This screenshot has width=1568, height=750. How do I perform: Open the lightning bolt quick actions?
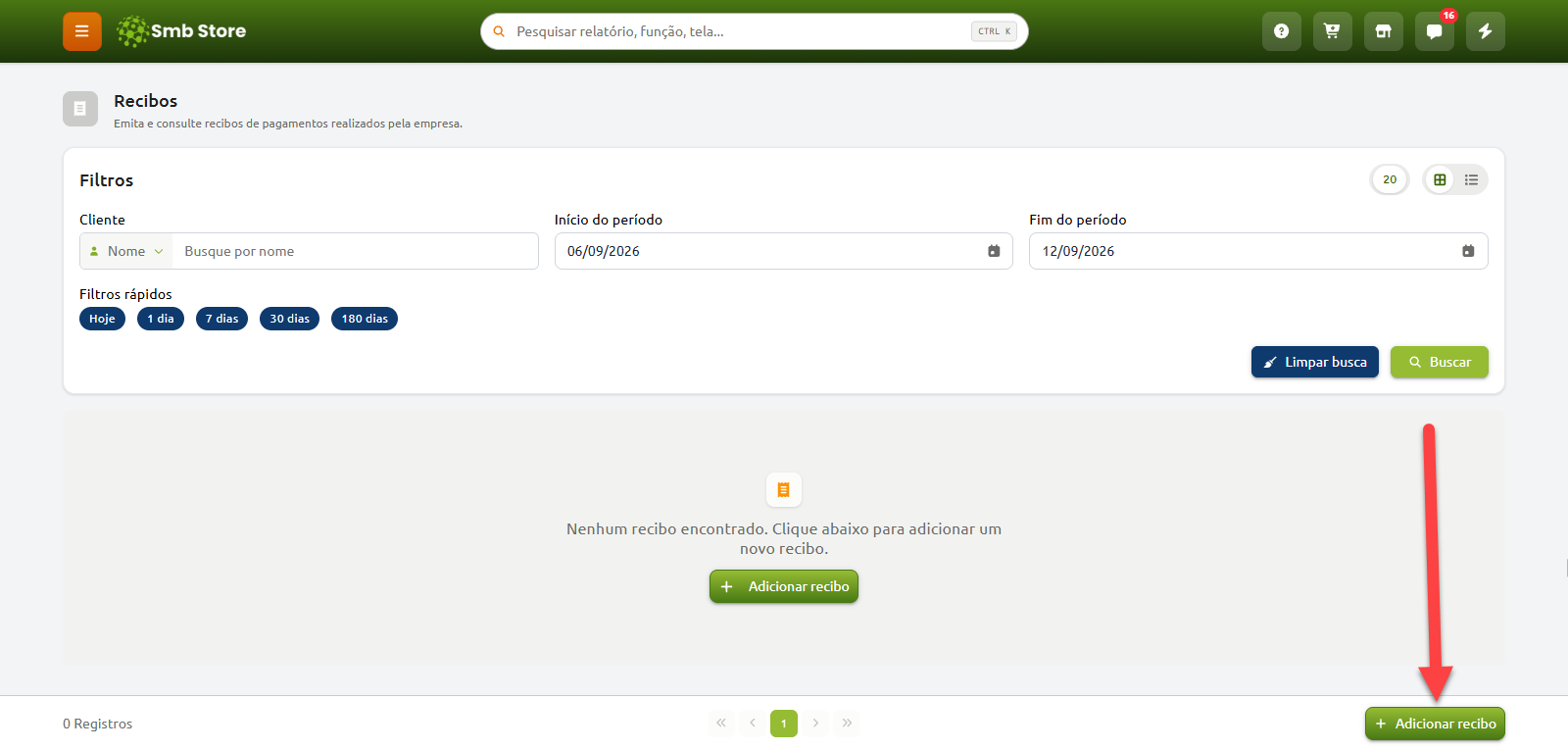(1485, 31)
